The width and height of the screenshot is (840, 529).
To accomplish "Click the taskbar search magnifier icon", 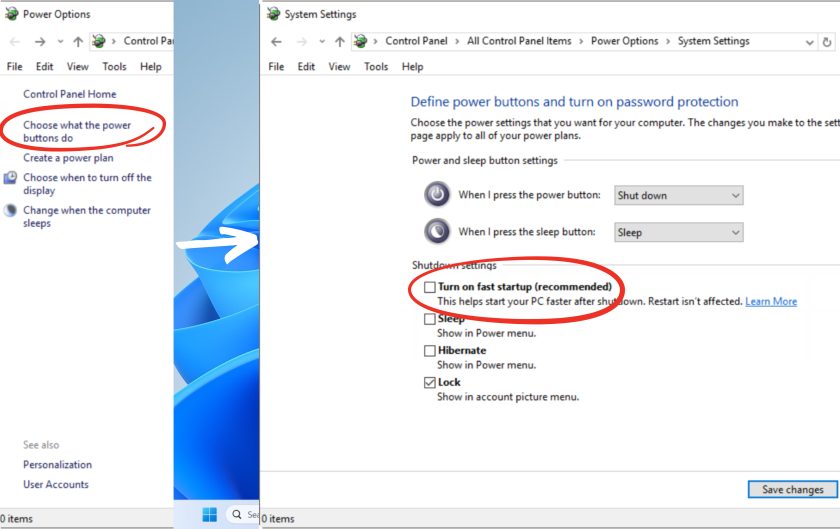I will (238, 514).
